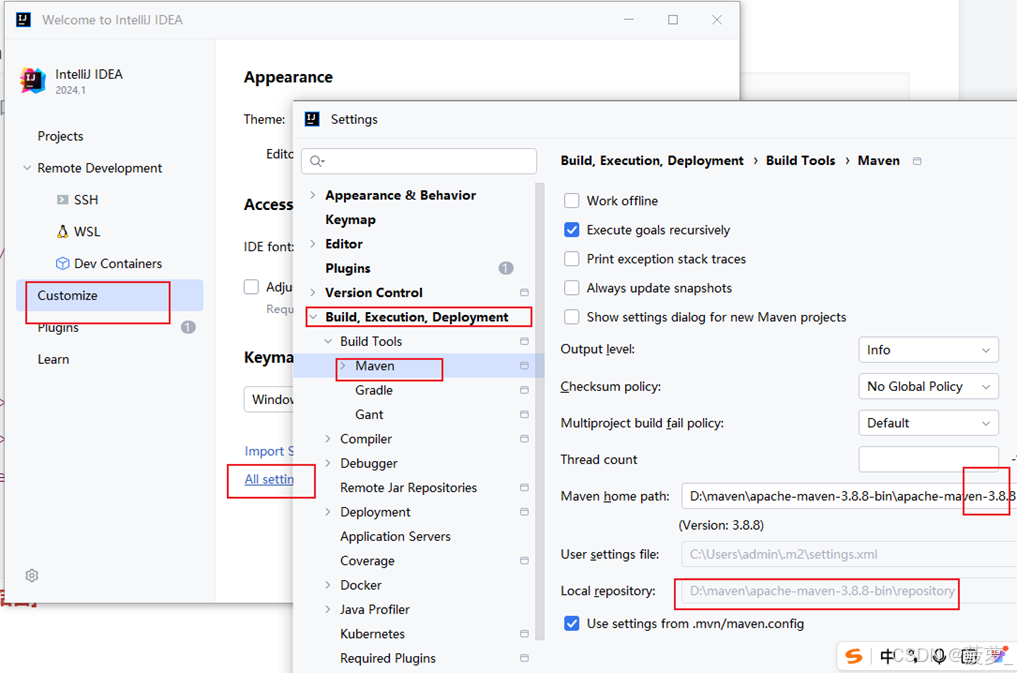This screenshot has width=1017, height=673.
Task: Click Build Tools in the breadcrumb
Action: pos(800,161)
